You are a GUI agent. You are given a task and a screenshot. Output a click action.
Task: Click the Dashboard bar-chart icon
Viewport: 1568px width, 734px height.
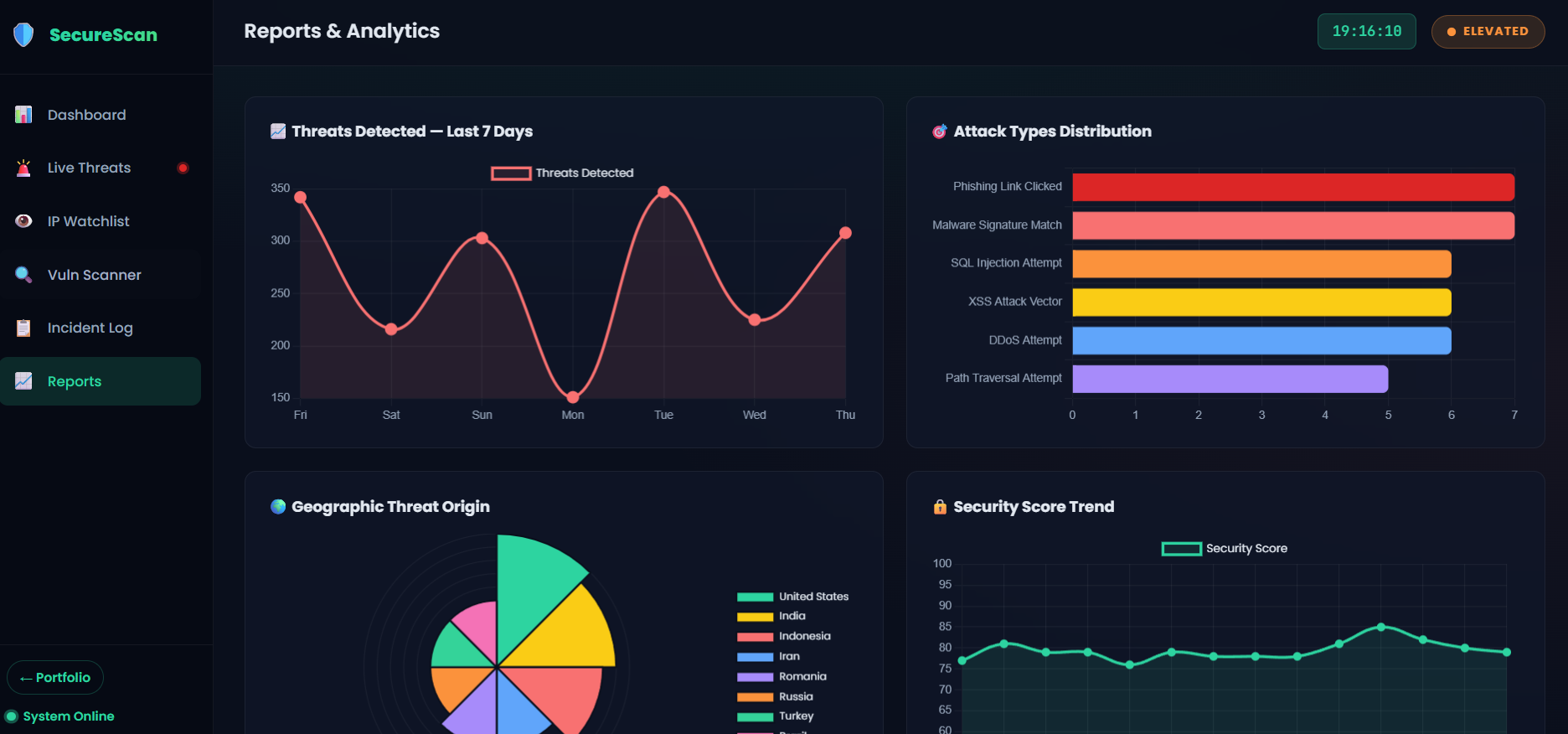click(23, 115)
